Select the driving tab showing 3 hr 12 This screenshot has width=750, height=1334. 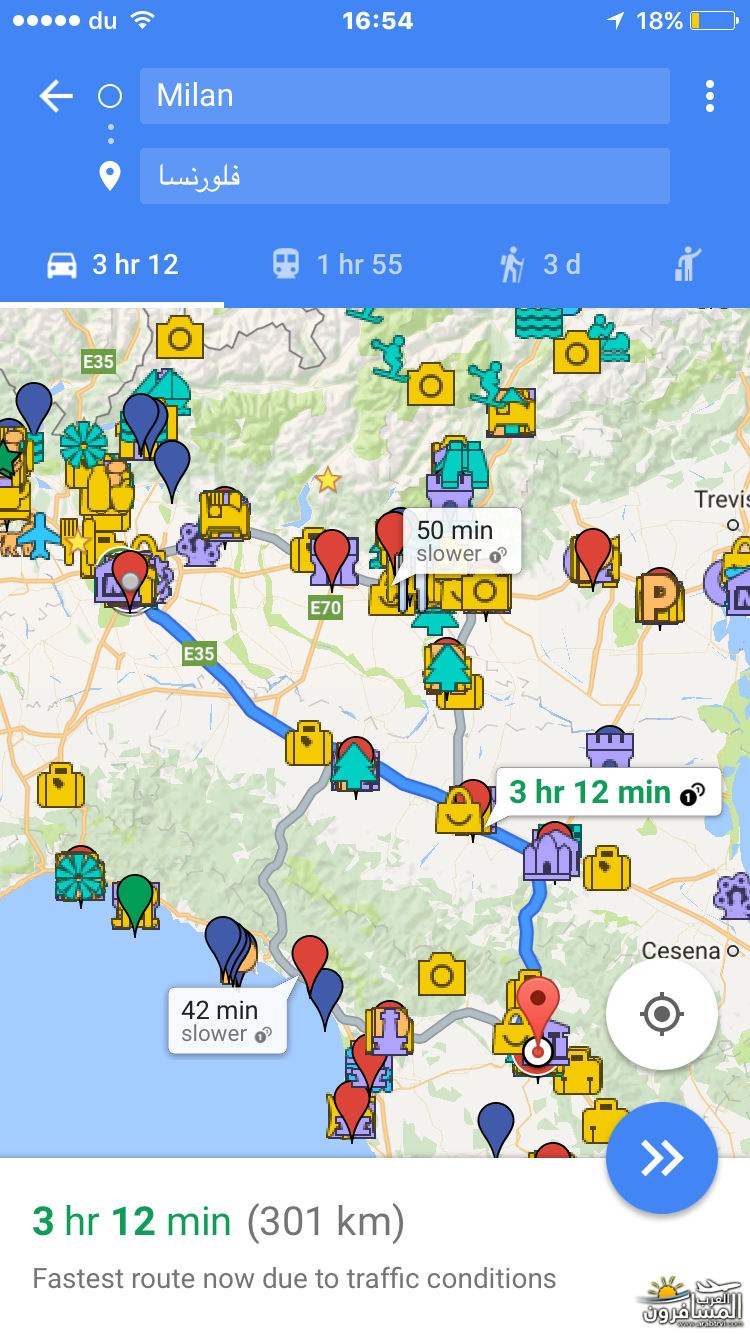[112, 265]
